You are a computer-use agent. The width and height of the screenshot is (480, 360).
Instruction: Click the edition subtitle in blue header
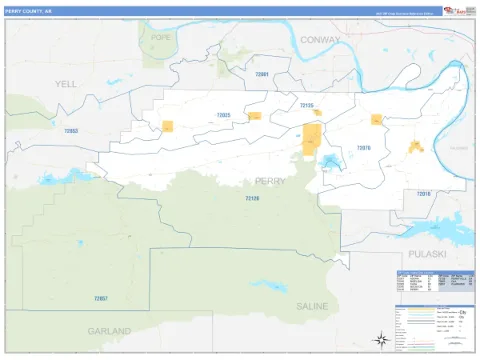tap(404, 14)
